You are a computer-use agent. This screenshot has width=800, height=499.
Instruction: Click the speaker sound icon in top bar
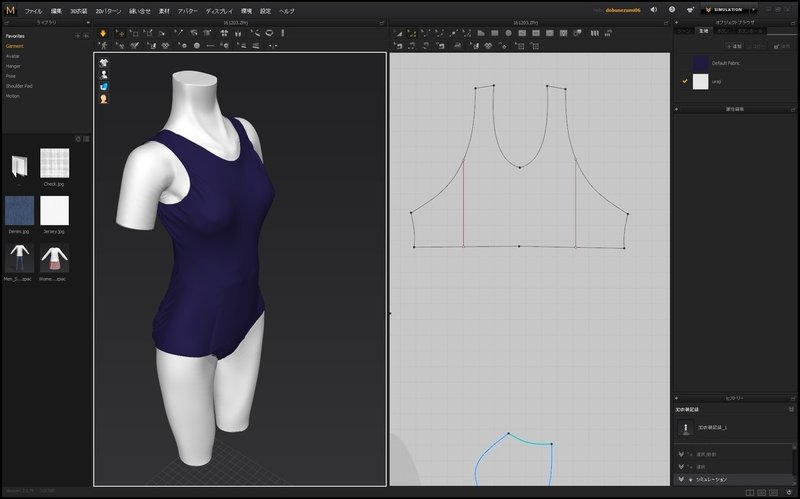click(653, 10)
